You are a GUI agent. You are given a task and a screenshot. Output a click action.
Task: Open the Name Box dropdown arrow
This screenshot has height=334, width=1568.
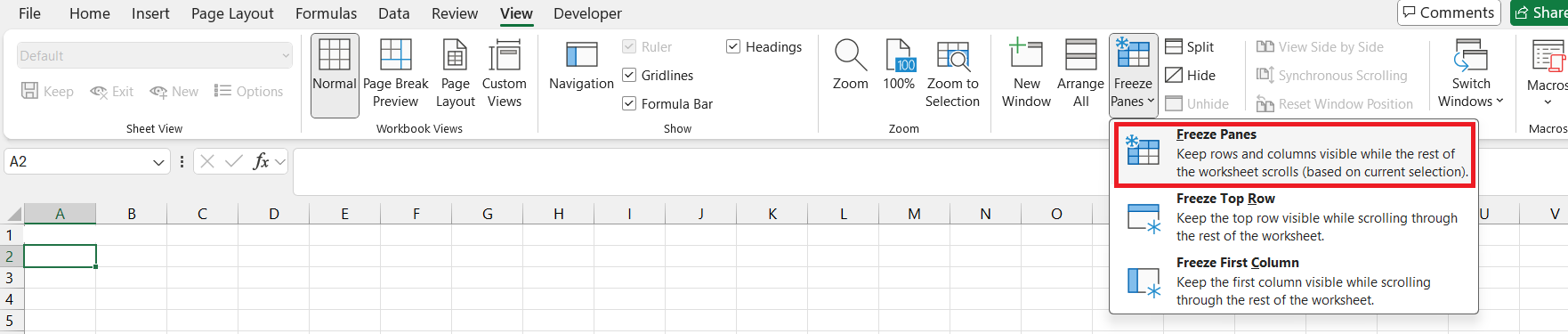[158, 162]
